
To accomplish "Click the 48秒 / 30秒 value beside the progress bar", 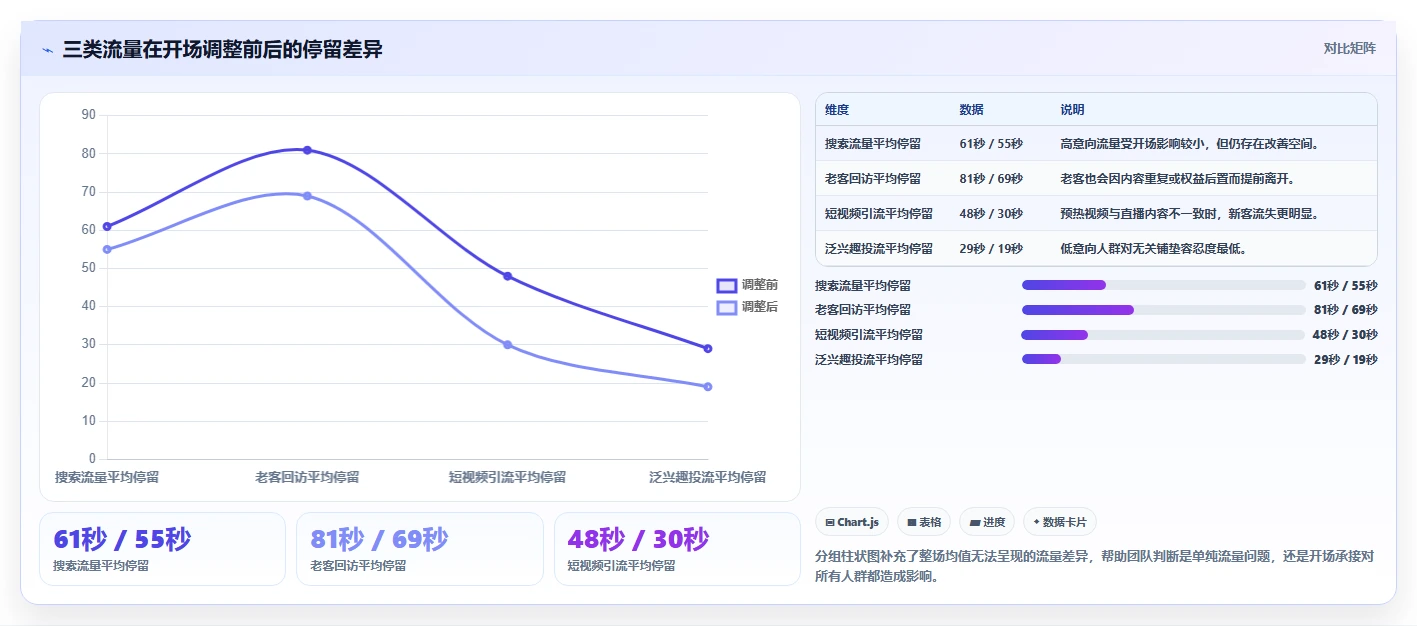I will [1345, 335].
